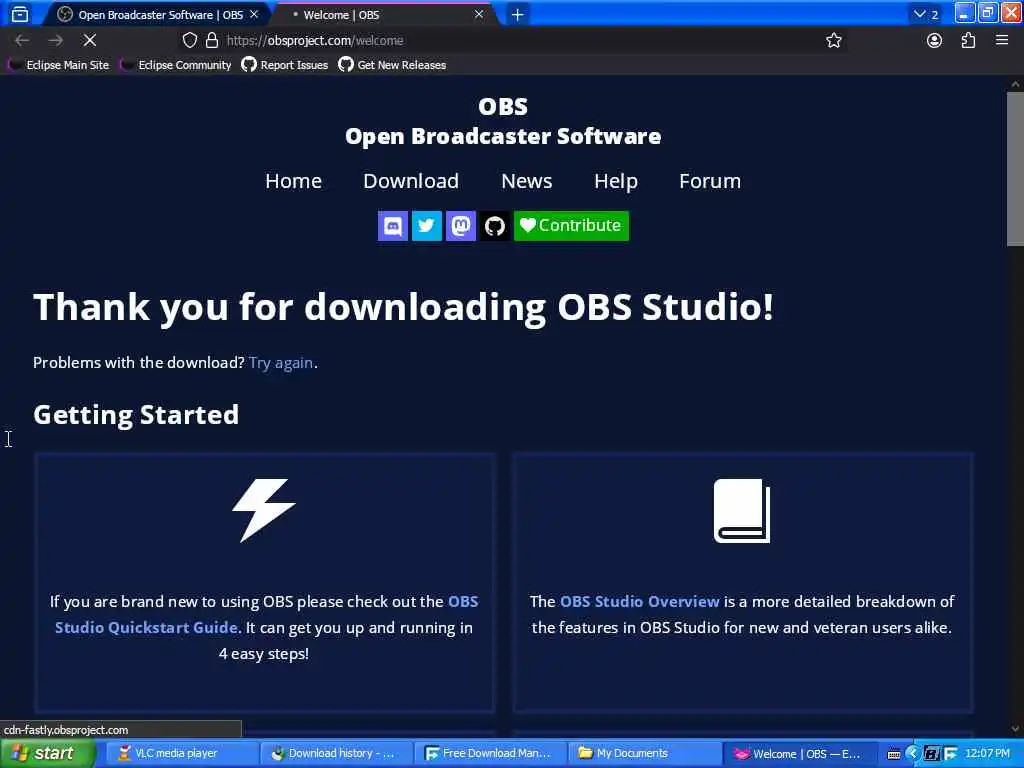This screenshot has height=768, width=1024.
Task: Go to the Home nav item
Action: (x=293, y=181)
